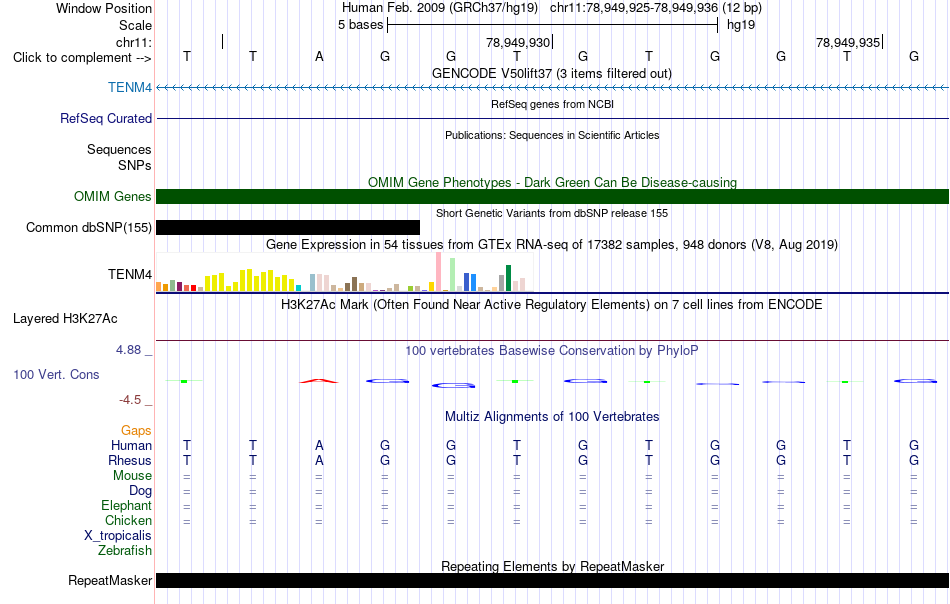
Task: Click the X_tropicalis alignment label
Action: point(118,536)
